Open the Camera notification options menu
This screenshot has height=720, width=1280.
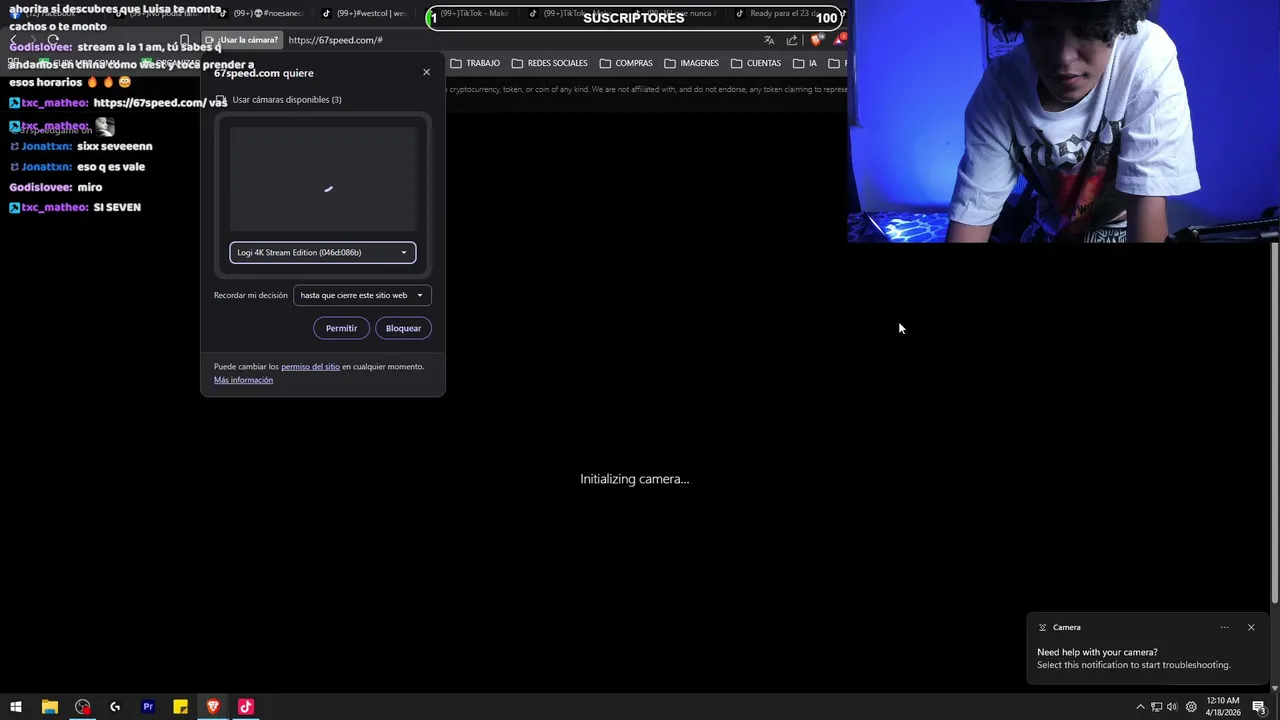pos(1224,627)
